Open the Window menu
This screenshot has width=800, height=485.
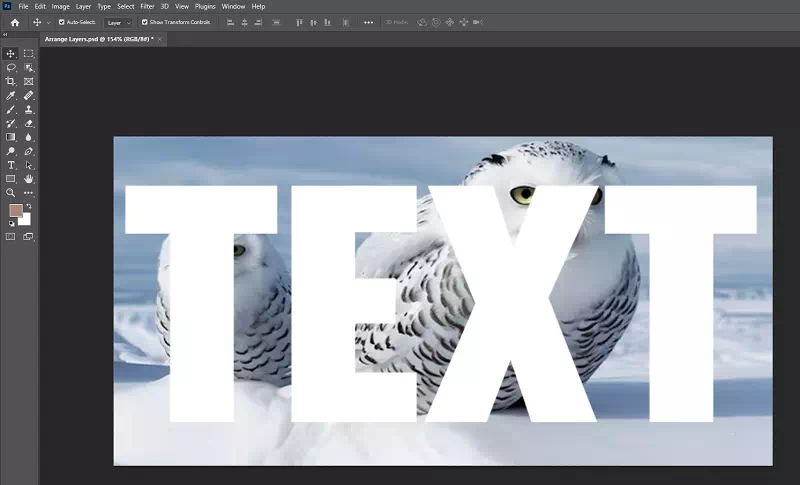click(x=233, y=7)
